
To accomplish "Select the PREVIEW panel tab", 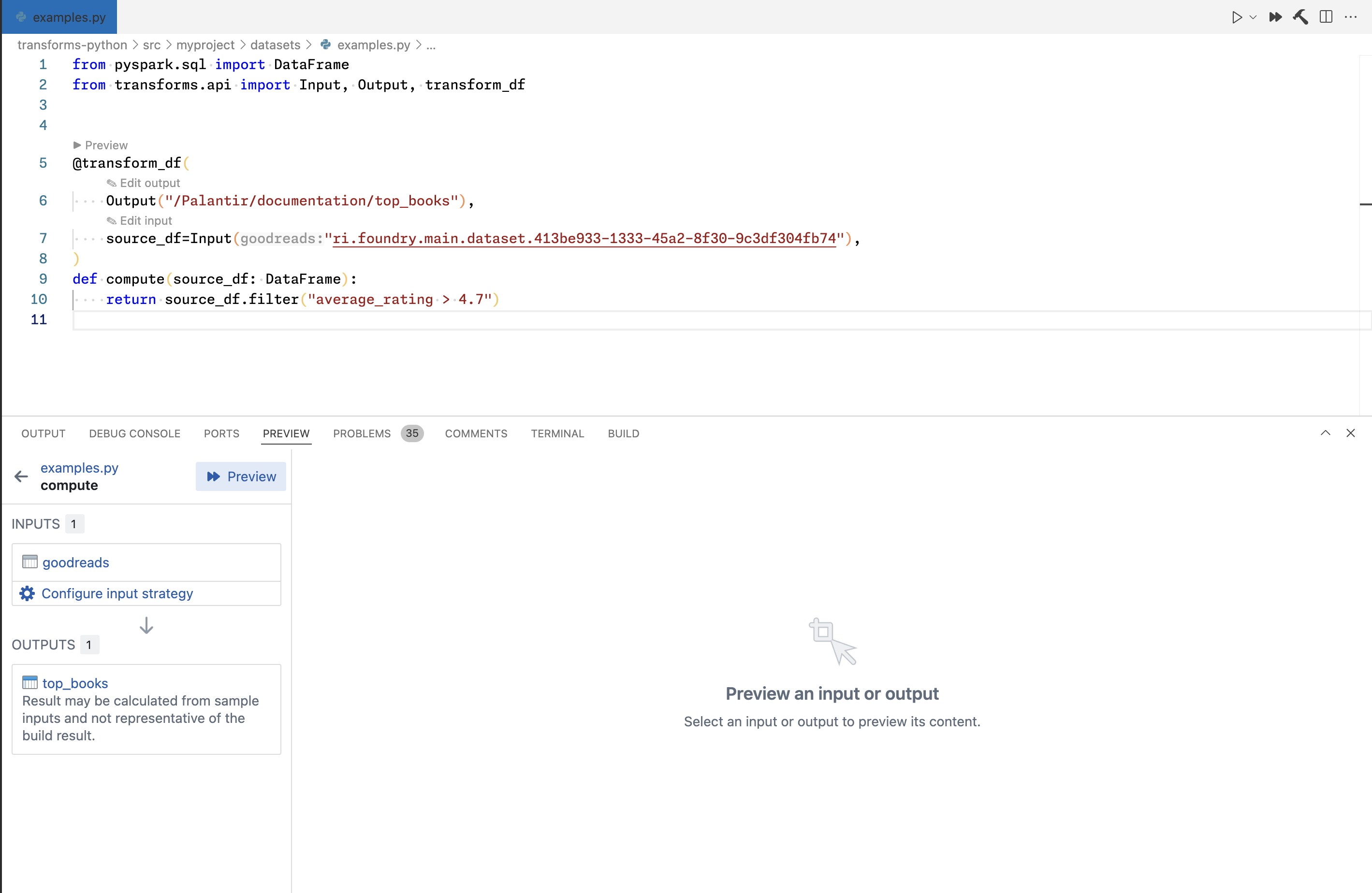I will (x=286, y=433).
